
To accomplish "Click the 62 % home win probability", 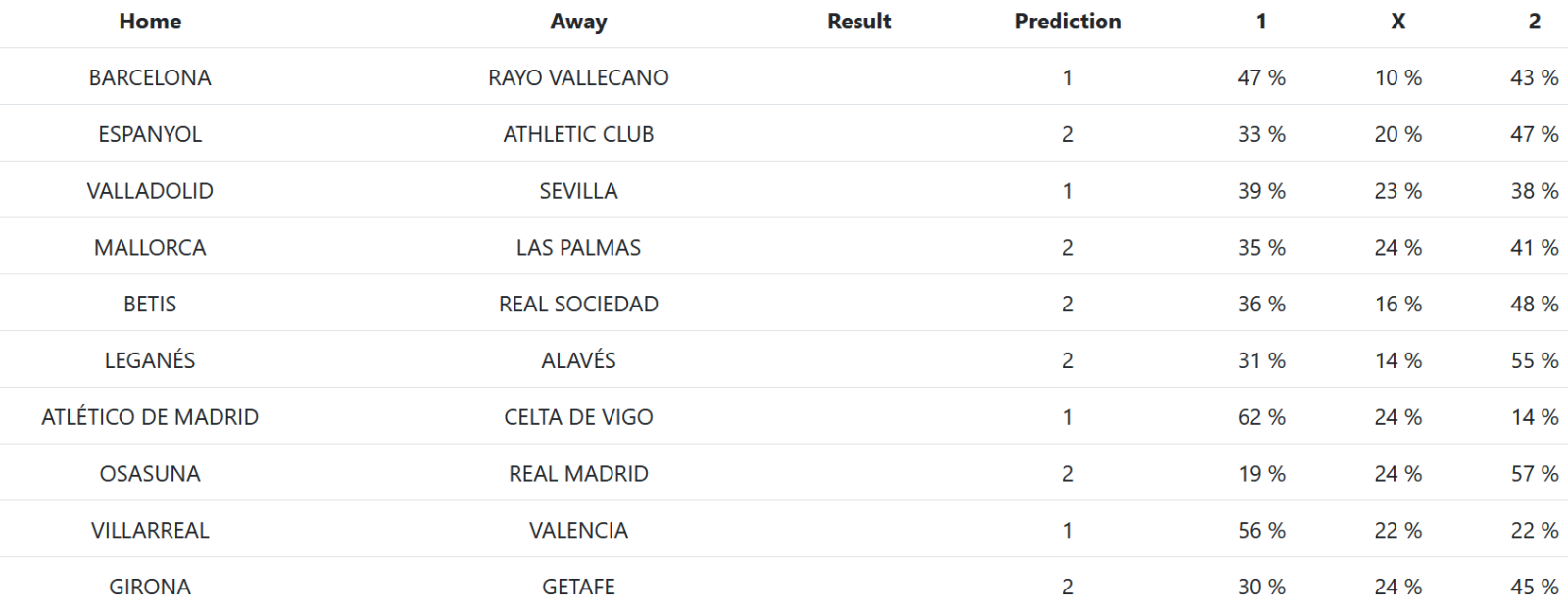I will [1261, 417].
